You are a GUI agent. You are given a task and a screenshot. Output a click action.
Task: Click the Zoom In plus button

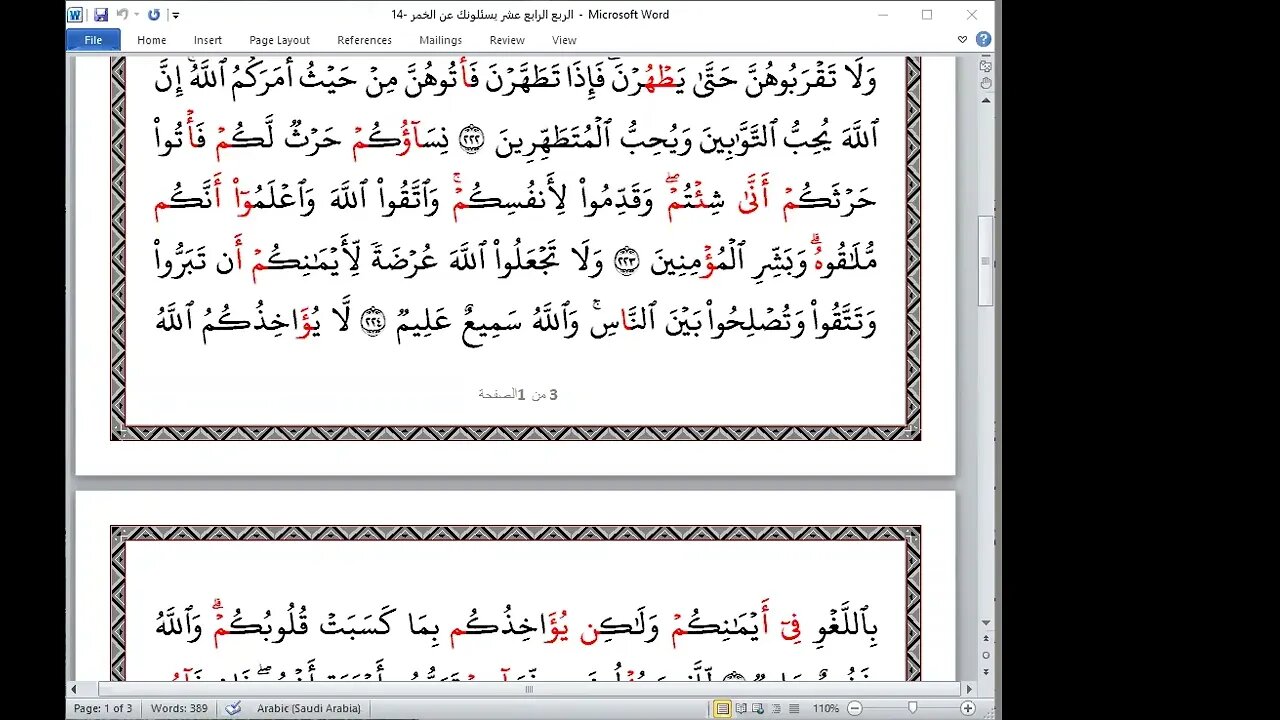click(x=968, y=709)
